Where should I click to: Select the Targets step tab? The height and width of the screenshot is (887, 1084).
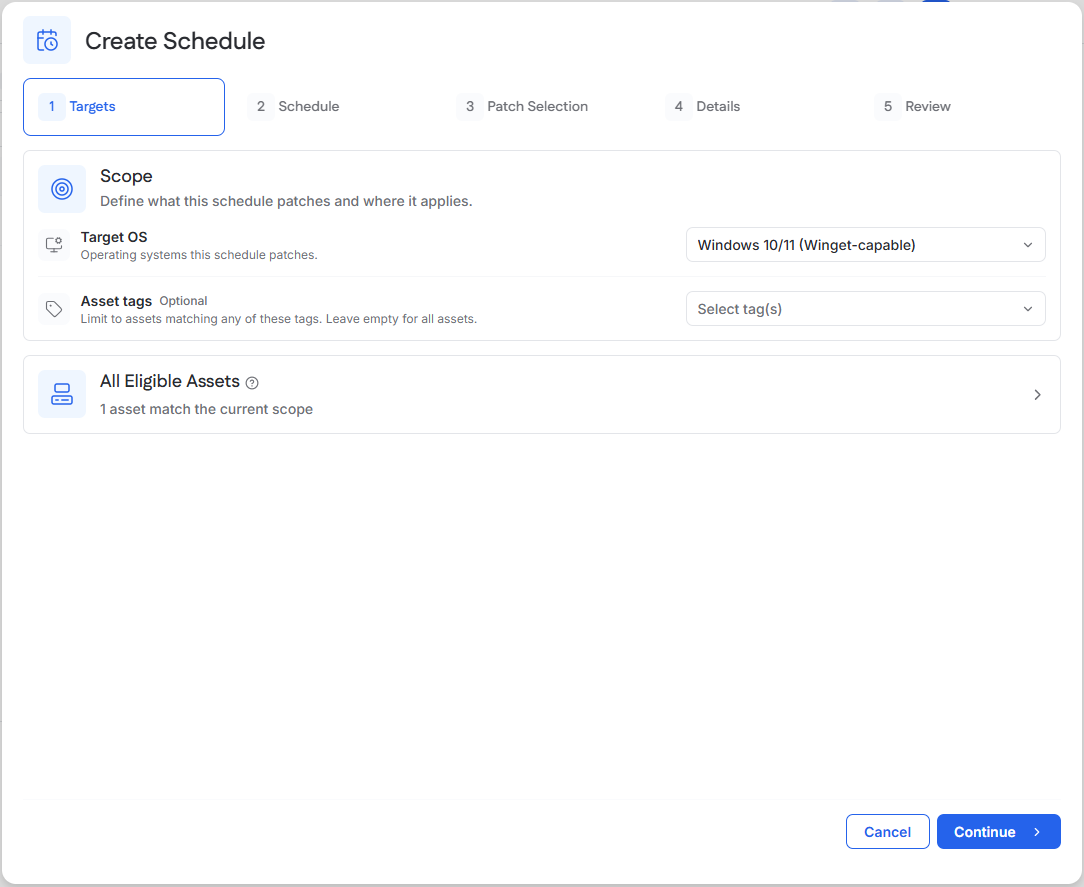pyautogui.click(x=124, y=106)
